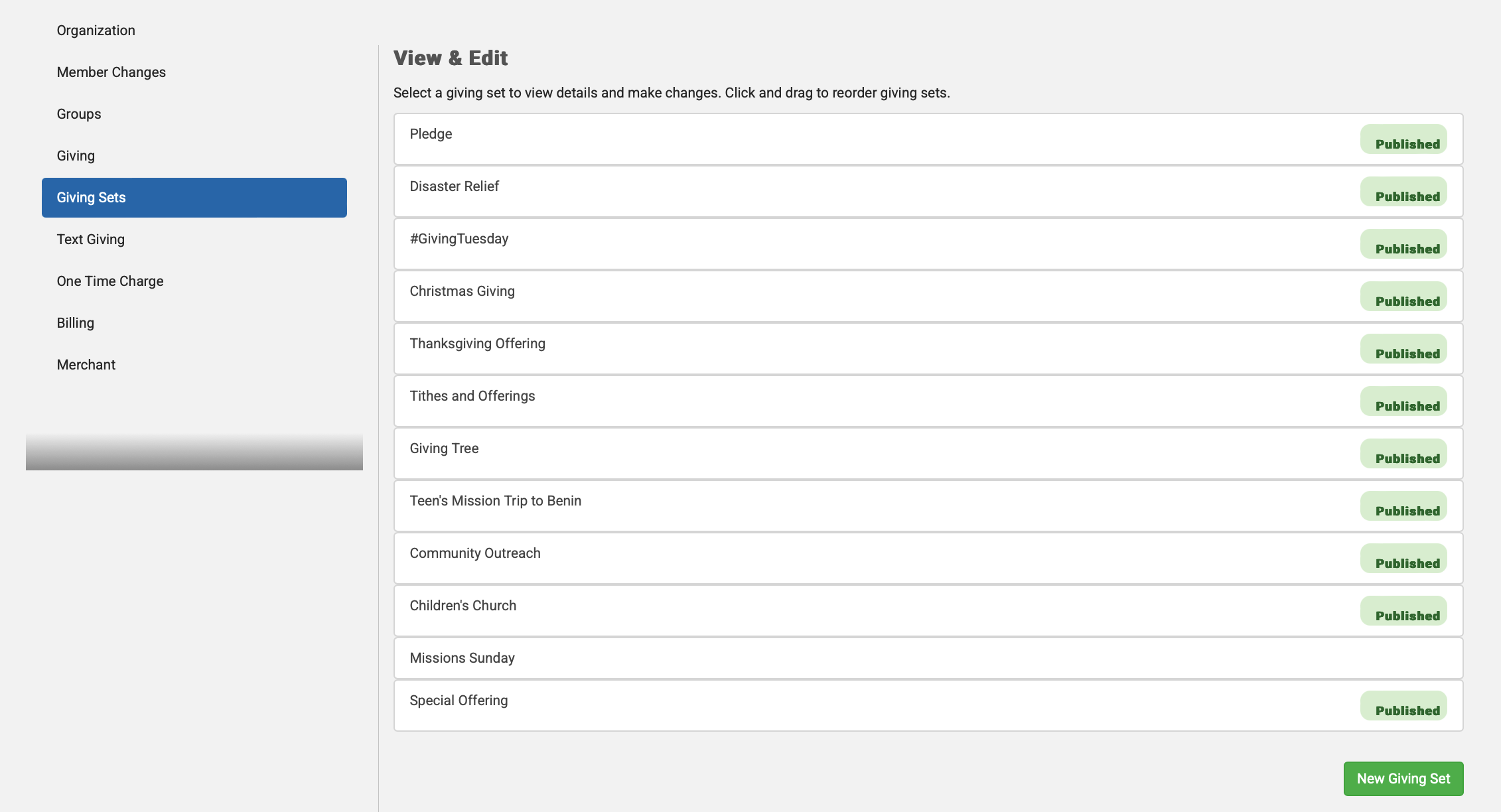
Task: Select the Giving Sets sidebar item
Action: pos(194,198)
